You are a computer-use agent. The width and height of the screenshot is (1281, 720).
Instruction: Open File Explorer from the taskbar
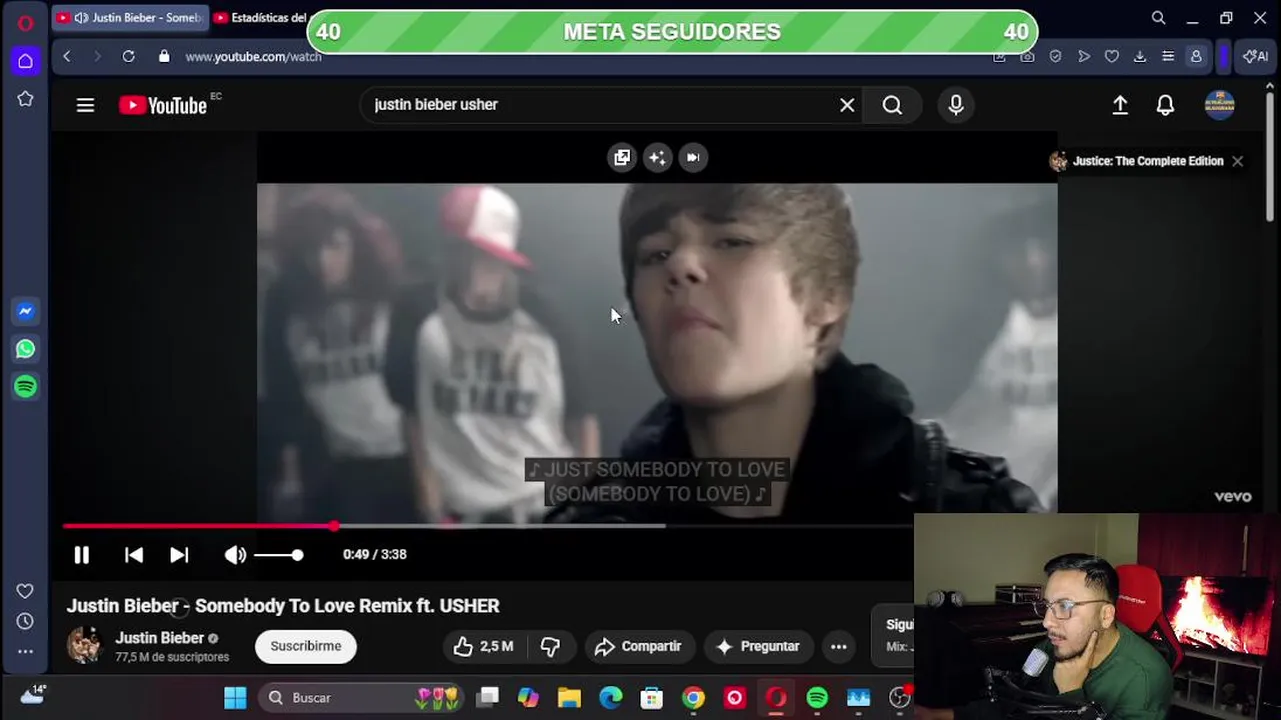569,698
